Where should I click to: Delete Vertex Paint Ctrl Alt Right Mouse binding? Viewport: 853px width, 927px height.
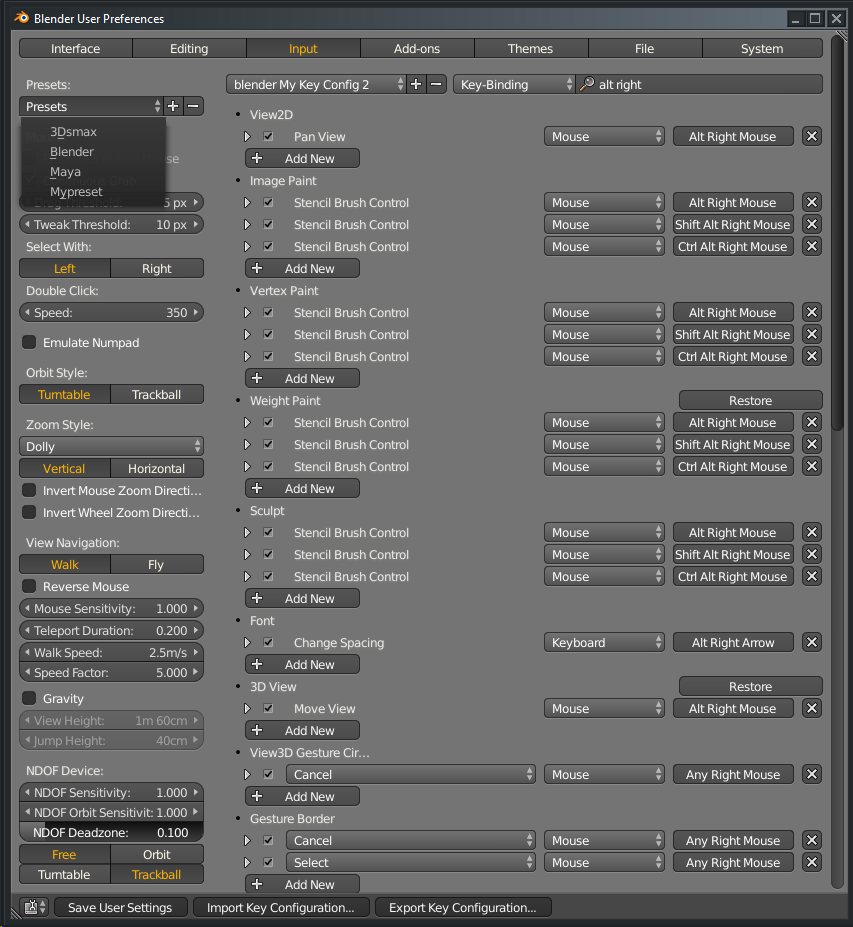812,356
